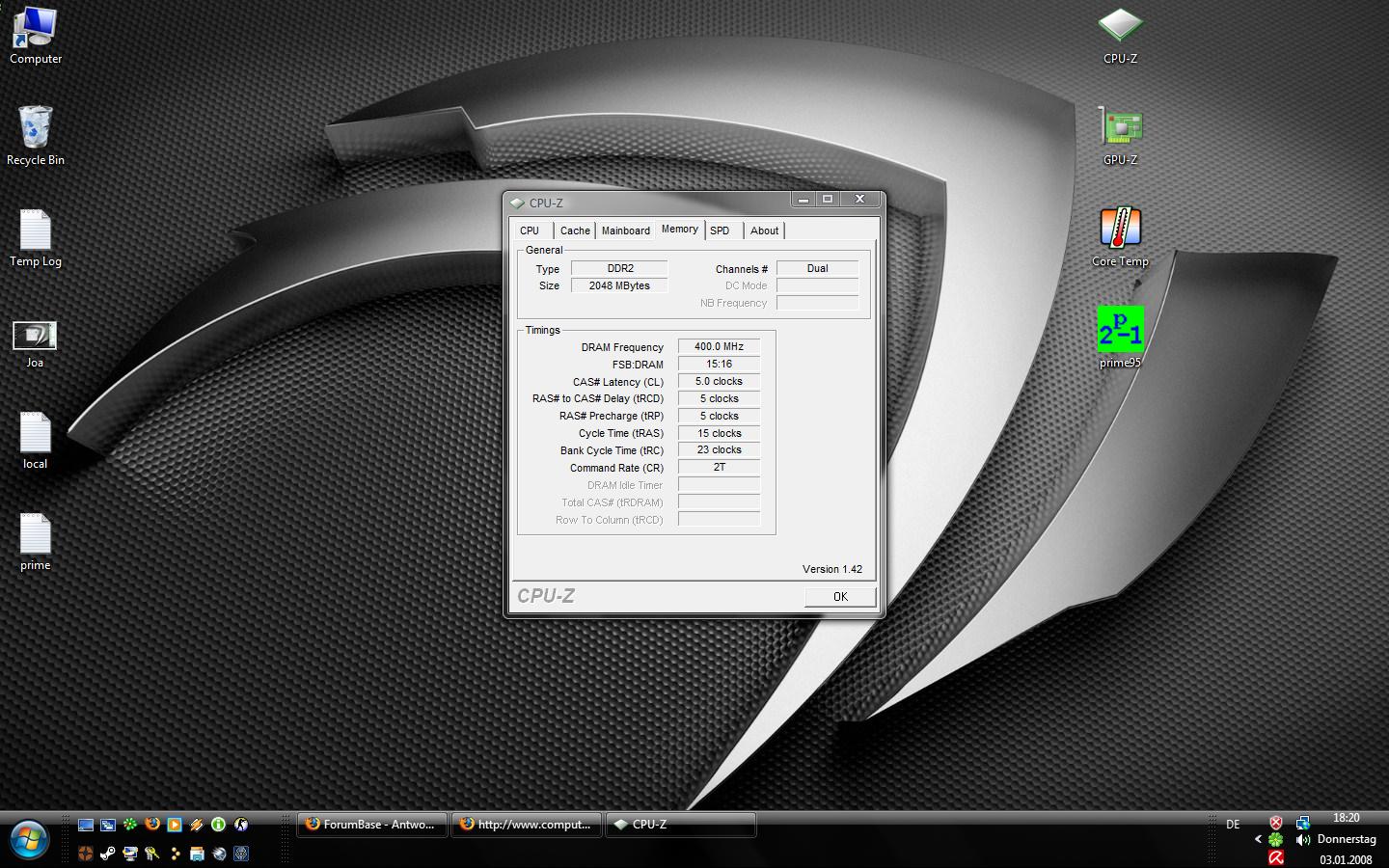Image resolution: width=1389 pixels, height=868 pixels.
Task: Minimize the CPU-Z window
Action: [x=803, y=199]
